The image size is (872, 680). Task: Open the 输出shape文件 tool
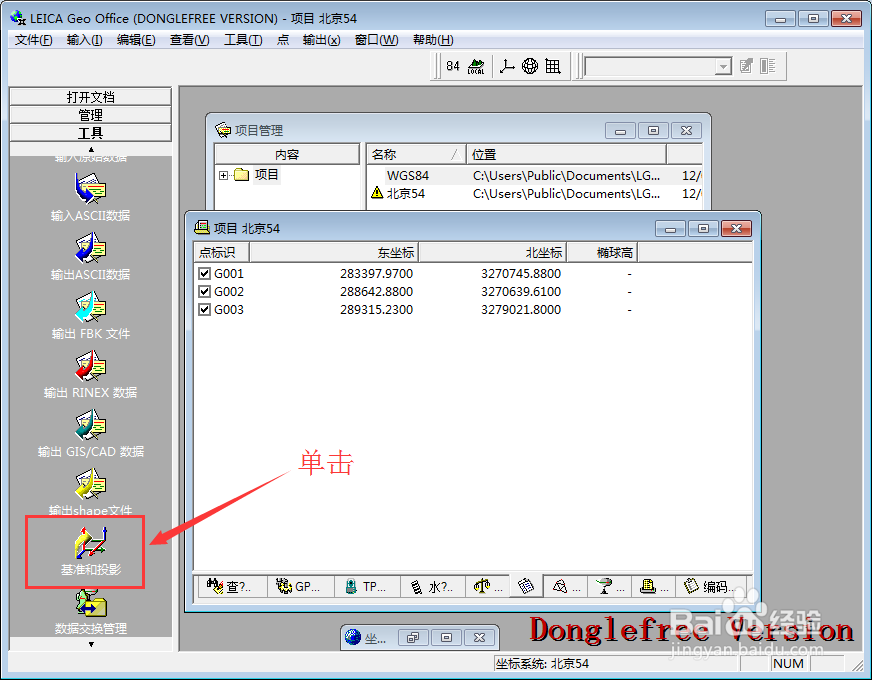pyautogui.click(x=90, y=492)
